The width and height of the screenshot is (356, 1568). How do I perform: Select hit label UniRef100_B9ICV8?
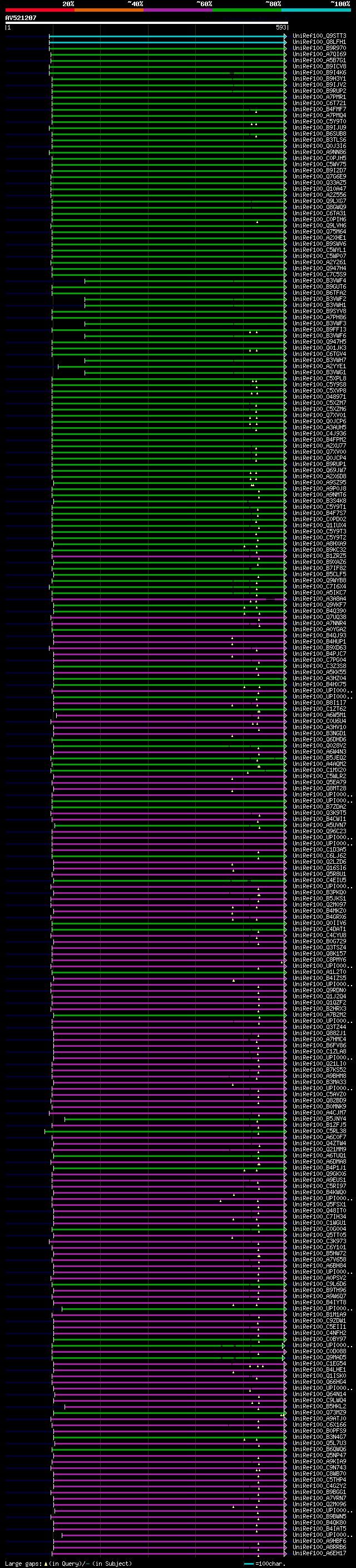(x=319, y=66)
